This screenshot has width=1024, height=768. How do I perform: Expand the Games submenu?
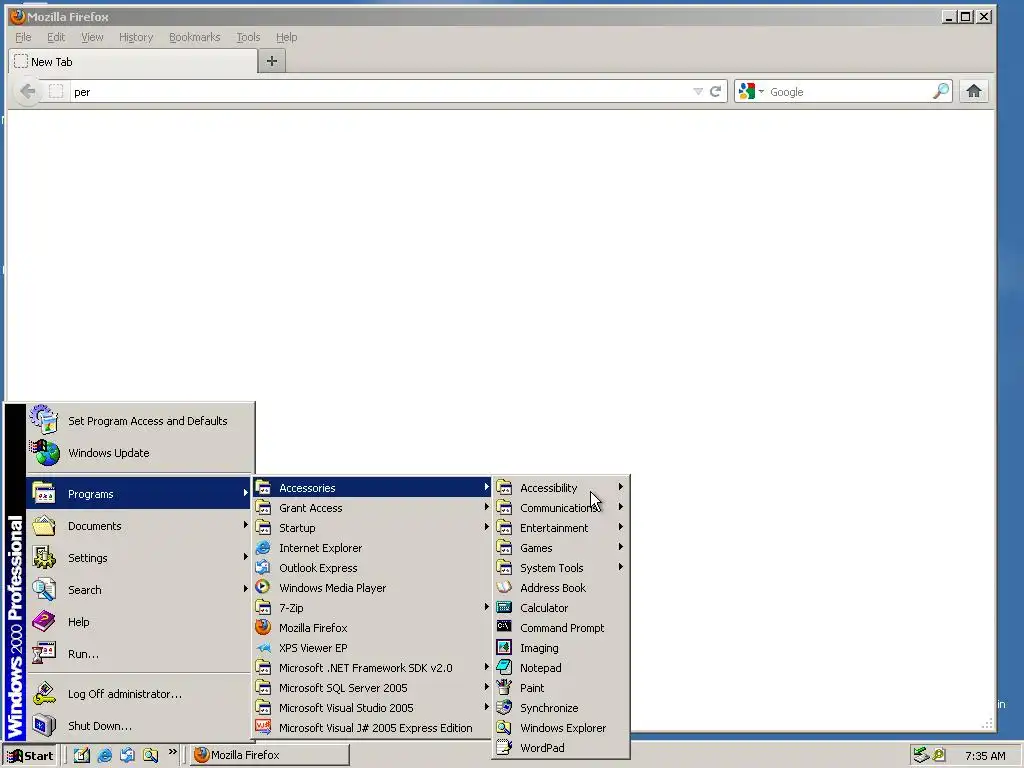[561, 548]
